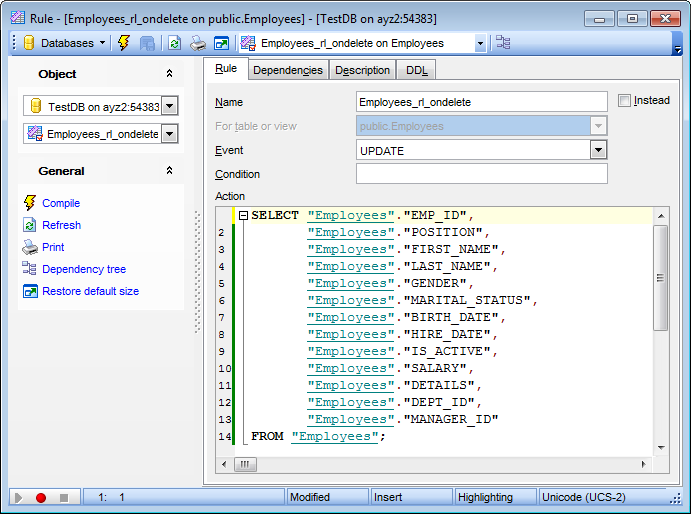The image size is (691, 514).
Task: Click the FROM "Employees" line
Action: (318, 436)
